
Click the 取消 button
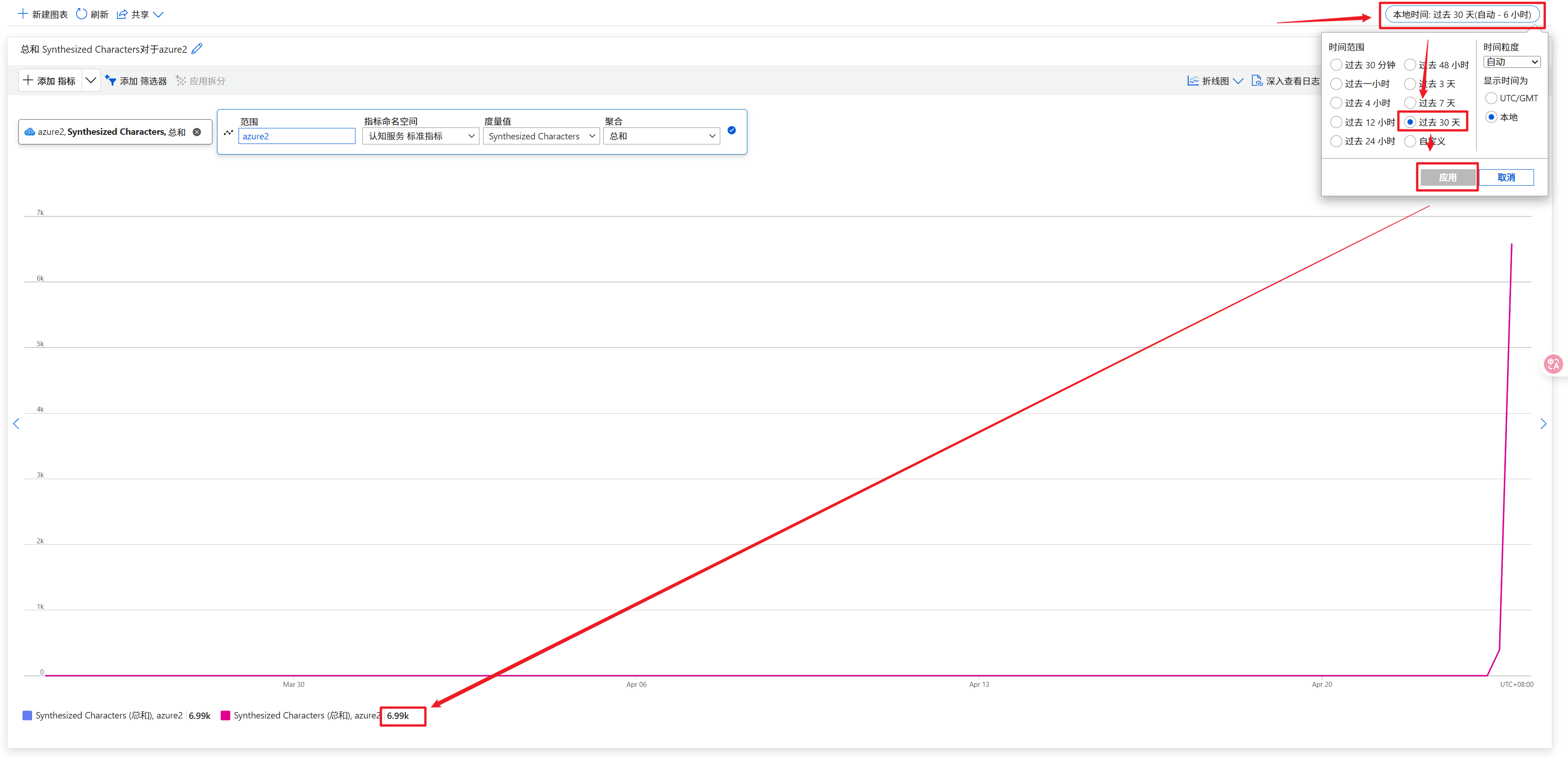click(x=1506, y=178)
